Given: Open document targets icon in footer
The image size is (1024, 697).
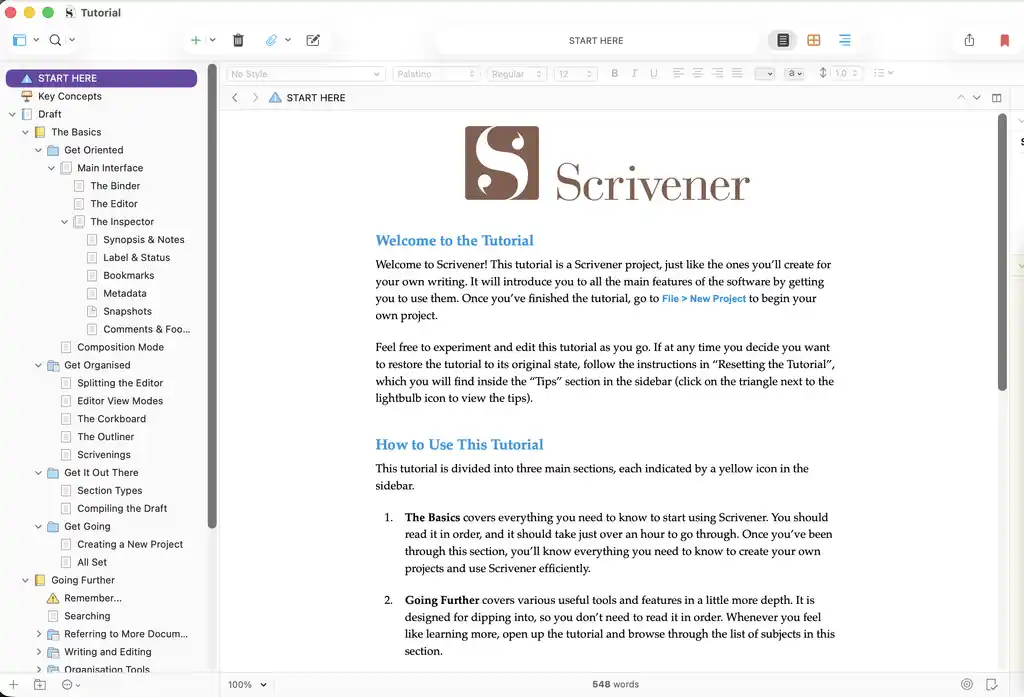Looking at the screenshot, I should point(967,684).
